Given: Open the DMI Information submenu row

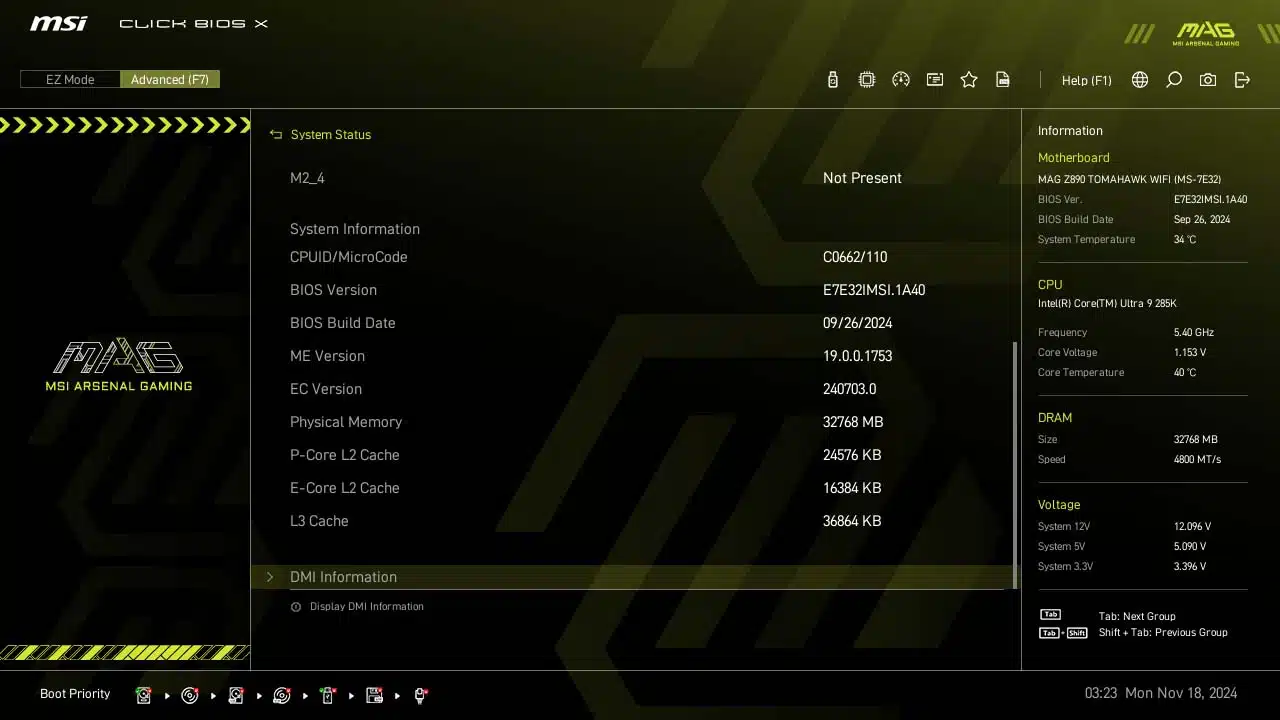Looking at the screenshot, I should (632, 577).
